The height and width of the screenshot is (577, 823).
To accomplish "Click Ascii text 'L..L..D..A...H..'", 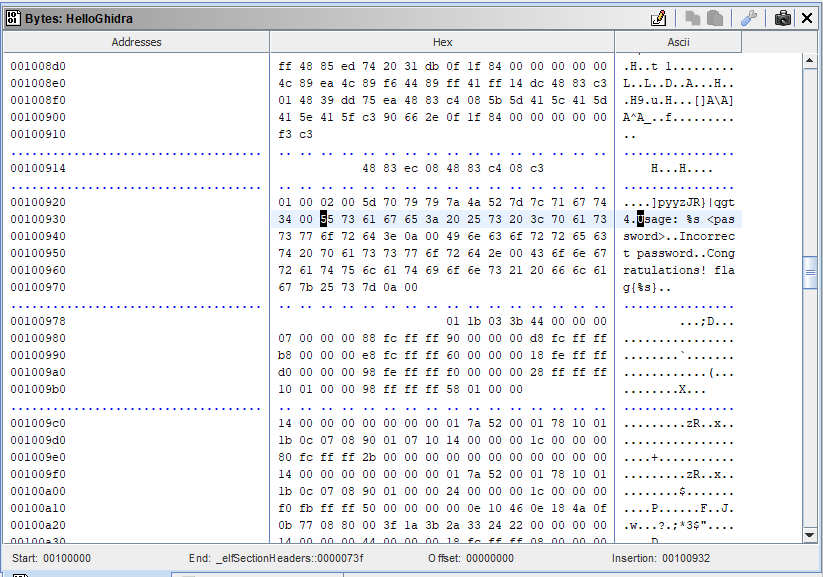I will click(679, 83).
